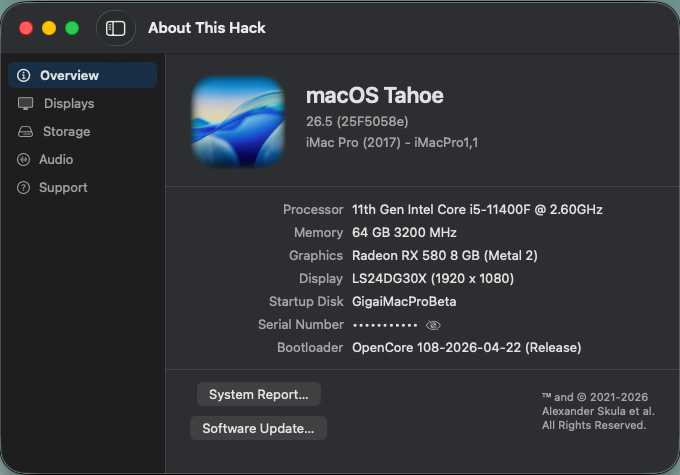
Task: Click the Audio speaker icon in sidebar
Action: [23, 160]
